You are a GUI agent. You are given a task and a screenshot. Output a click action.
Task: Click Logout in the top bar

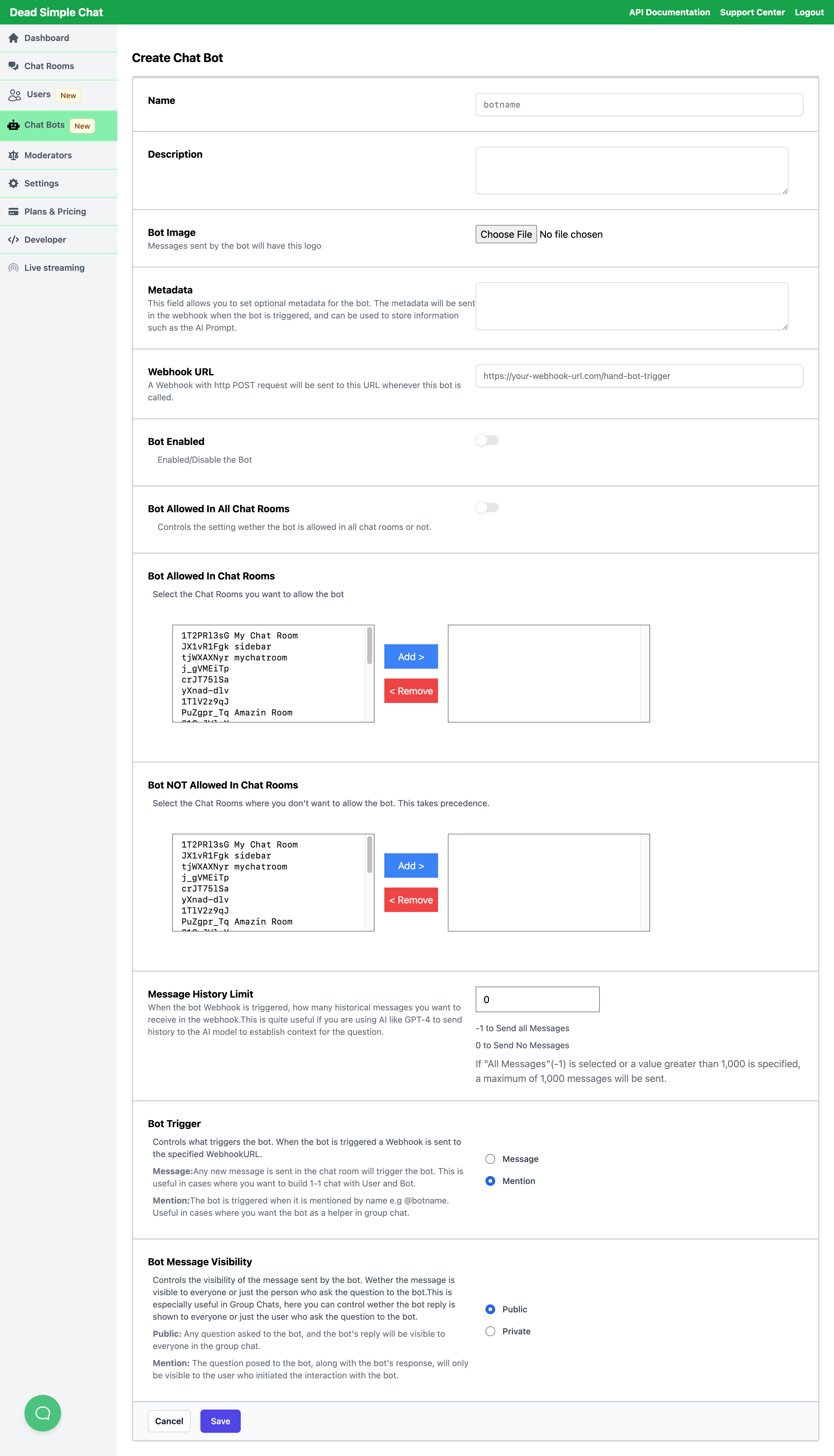point(808,12)
